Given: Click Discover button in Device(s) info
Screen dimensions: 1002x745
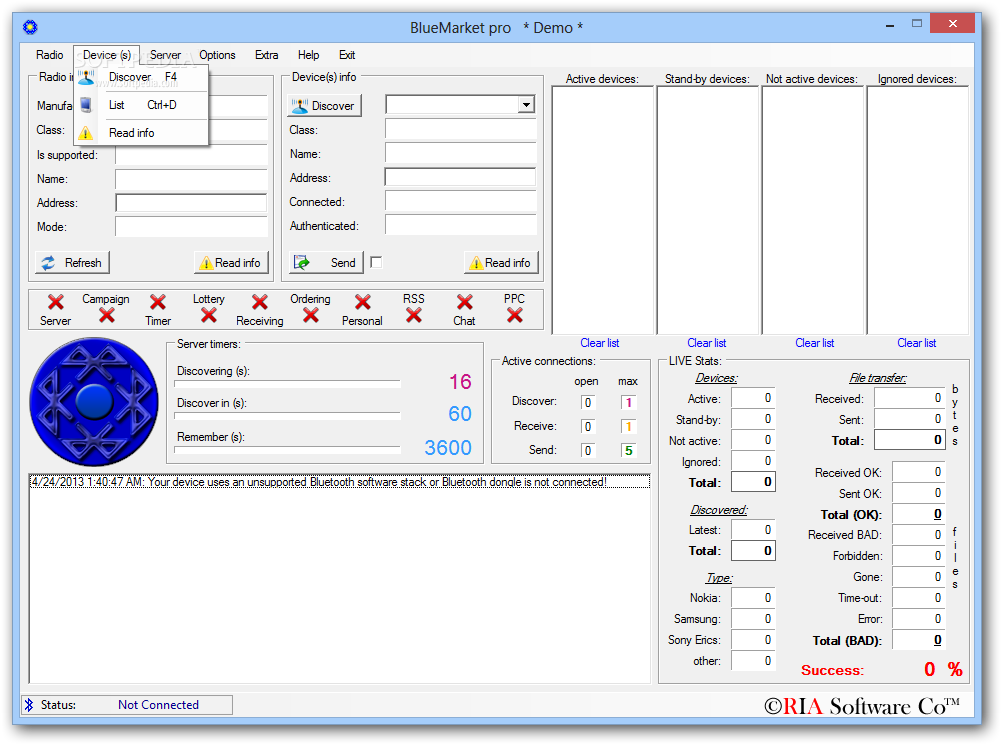Looking at the screenshot, I should [x=325, y=105].
